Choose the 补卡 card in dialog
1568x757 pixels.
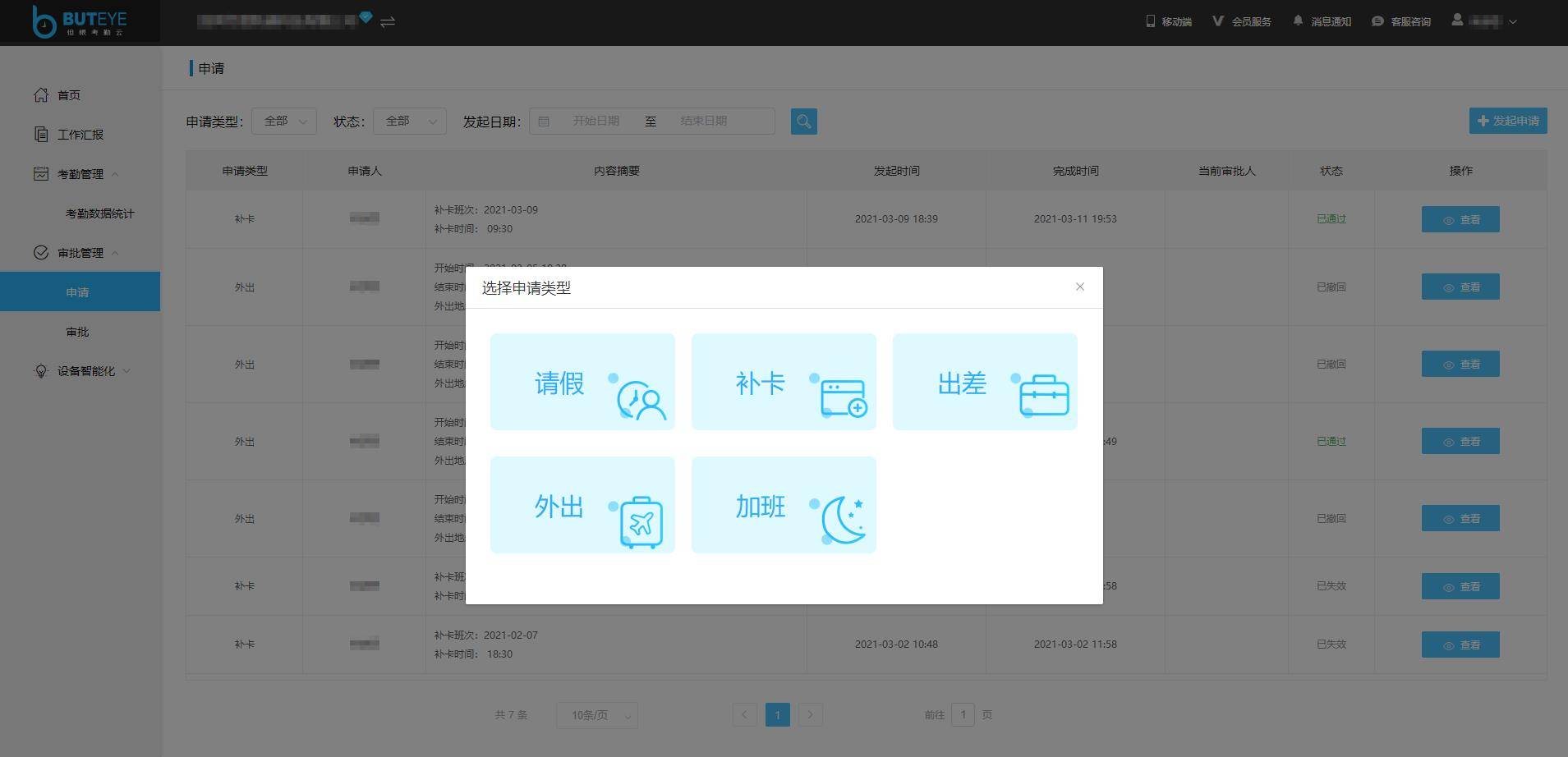point(784,382)
